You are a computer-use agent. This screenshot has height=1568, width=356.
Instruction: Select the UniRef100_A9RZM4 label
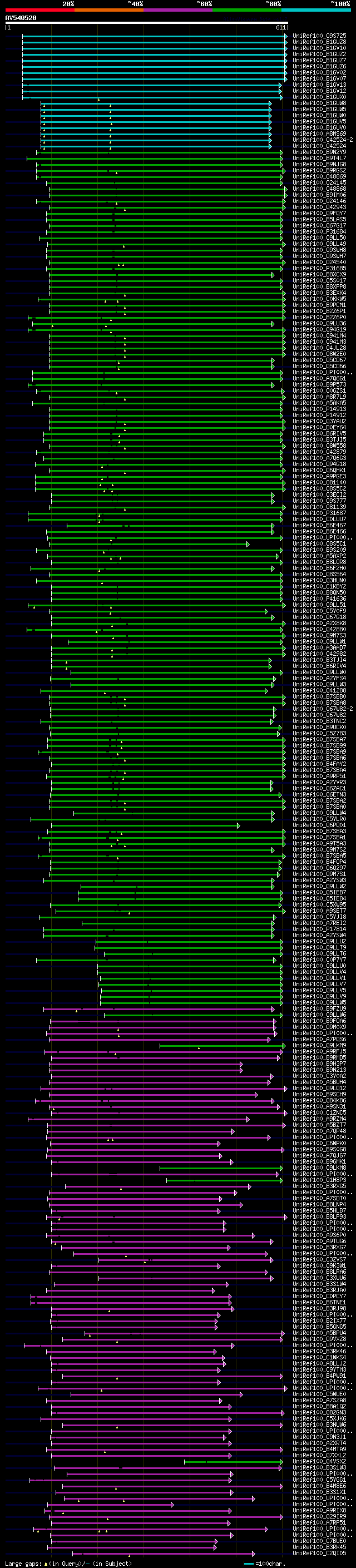319,1119
